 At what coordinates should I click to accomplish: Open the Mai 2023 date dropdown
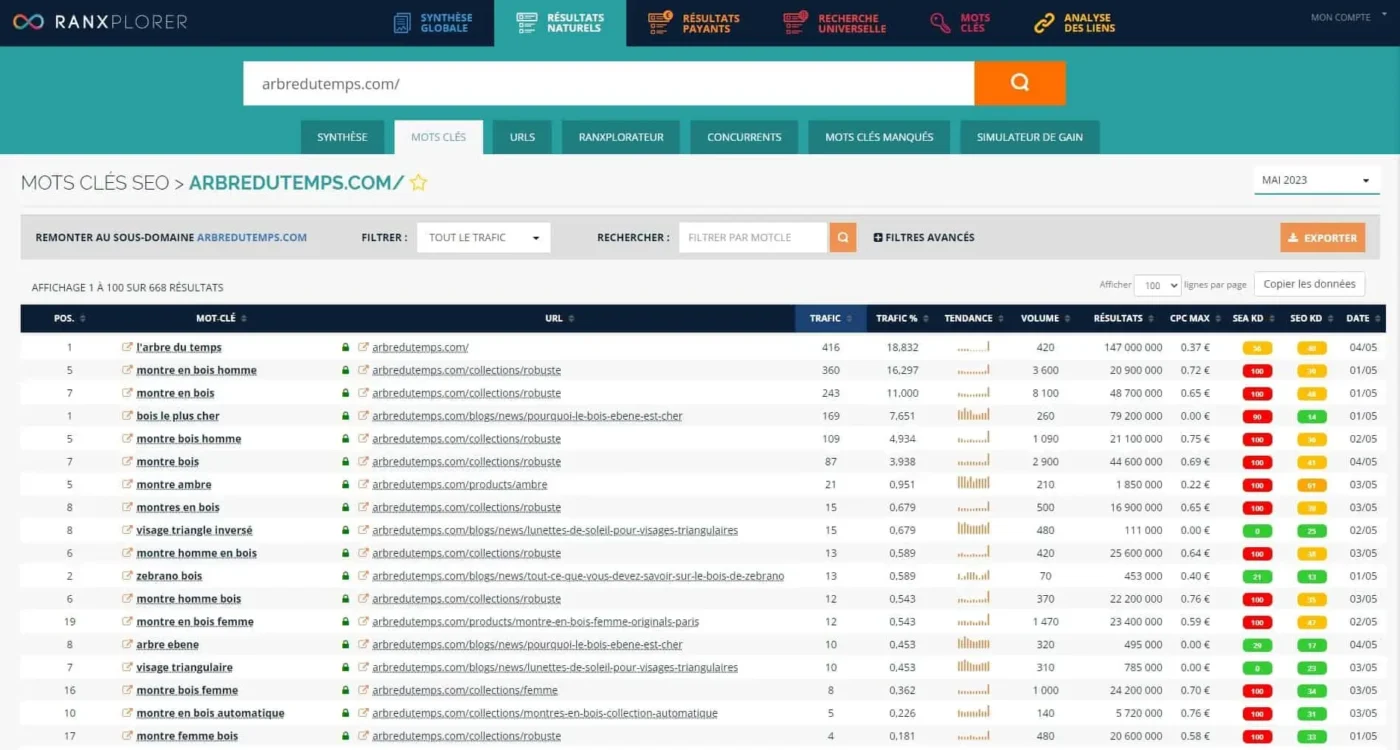[1316, 180]
